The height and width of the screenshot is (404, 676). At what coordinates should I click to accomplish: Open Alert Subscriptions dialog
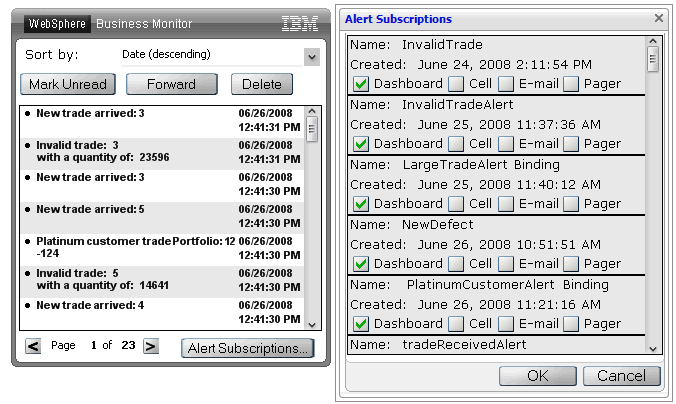point(248,348)
